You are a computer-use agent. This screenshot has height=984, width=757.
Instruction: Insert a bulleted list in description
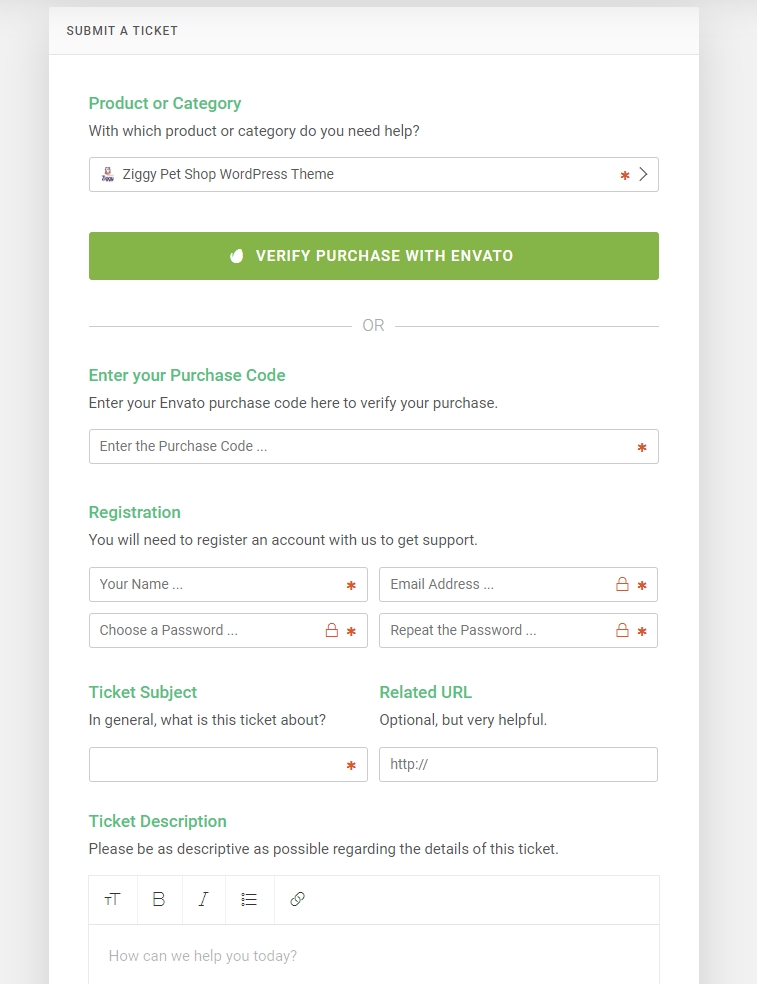pos(249,900)
